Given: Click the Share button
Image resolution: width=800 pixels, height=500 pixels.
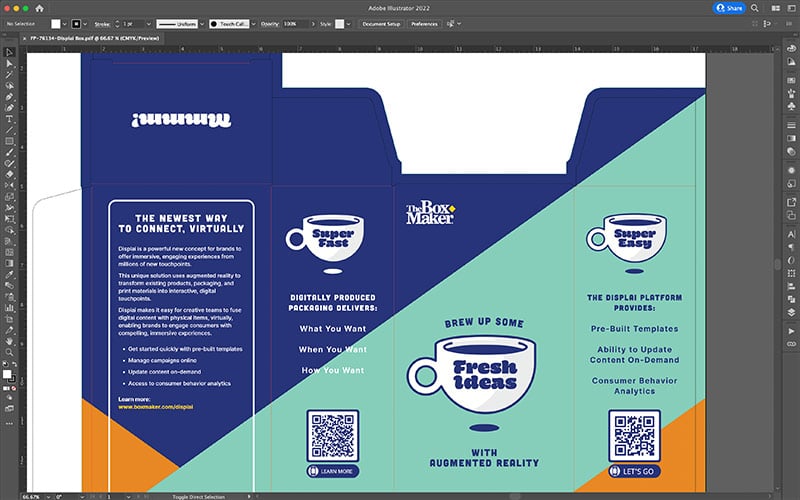Looking at the screenshot, I should pyautogui.click(x=729, y=8).
